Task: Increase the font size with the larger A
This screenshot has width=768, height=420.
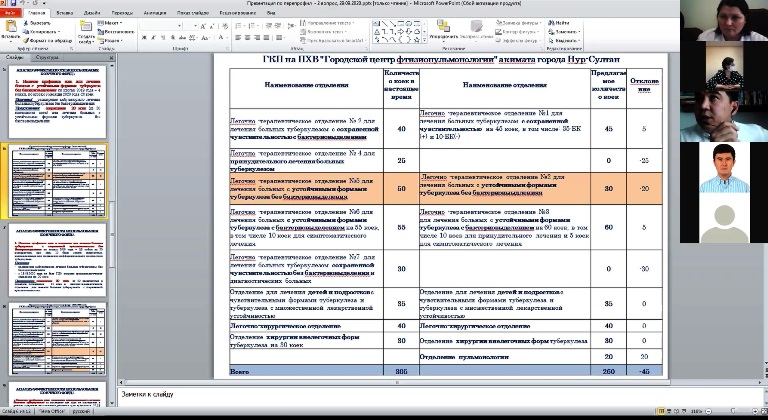Action: (203, 26)
